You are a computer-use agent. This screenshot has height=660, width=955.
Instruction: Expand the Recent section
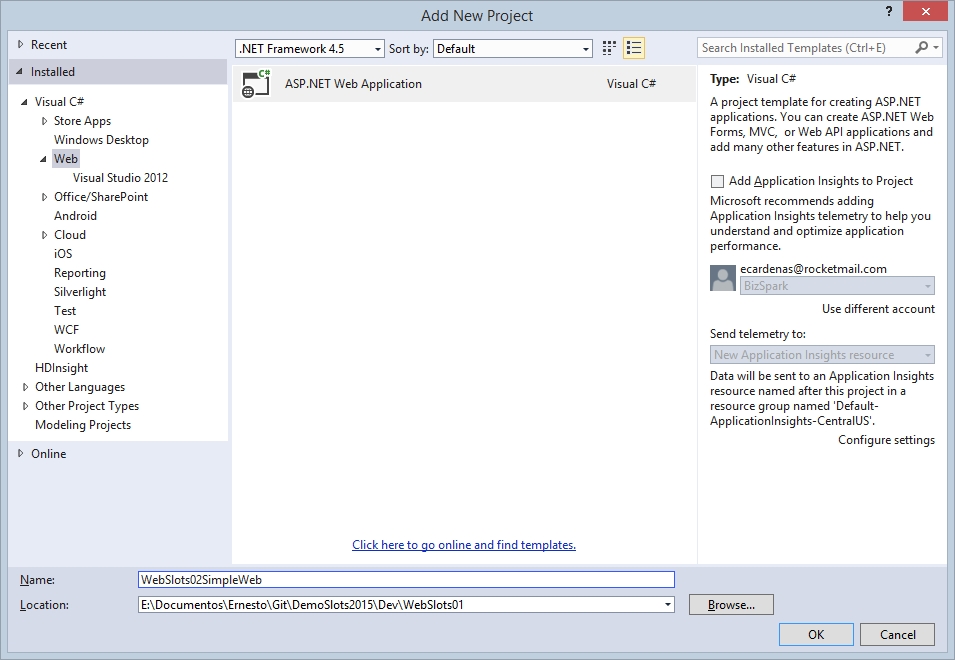[21, 44]
